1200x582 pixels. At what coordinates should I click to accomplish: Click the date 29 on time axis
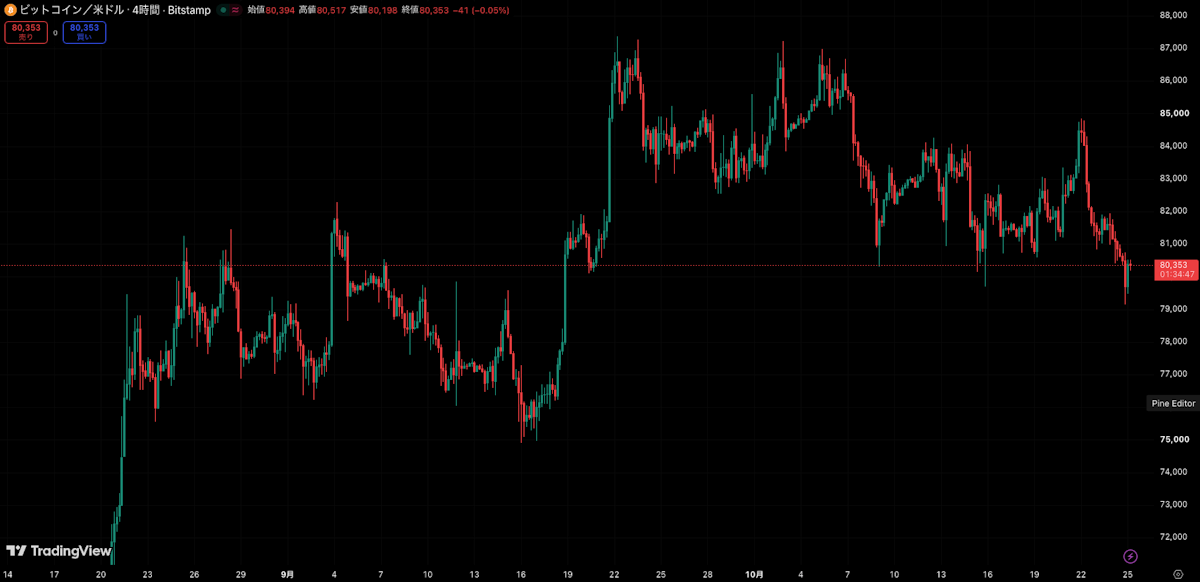(241, 575)
